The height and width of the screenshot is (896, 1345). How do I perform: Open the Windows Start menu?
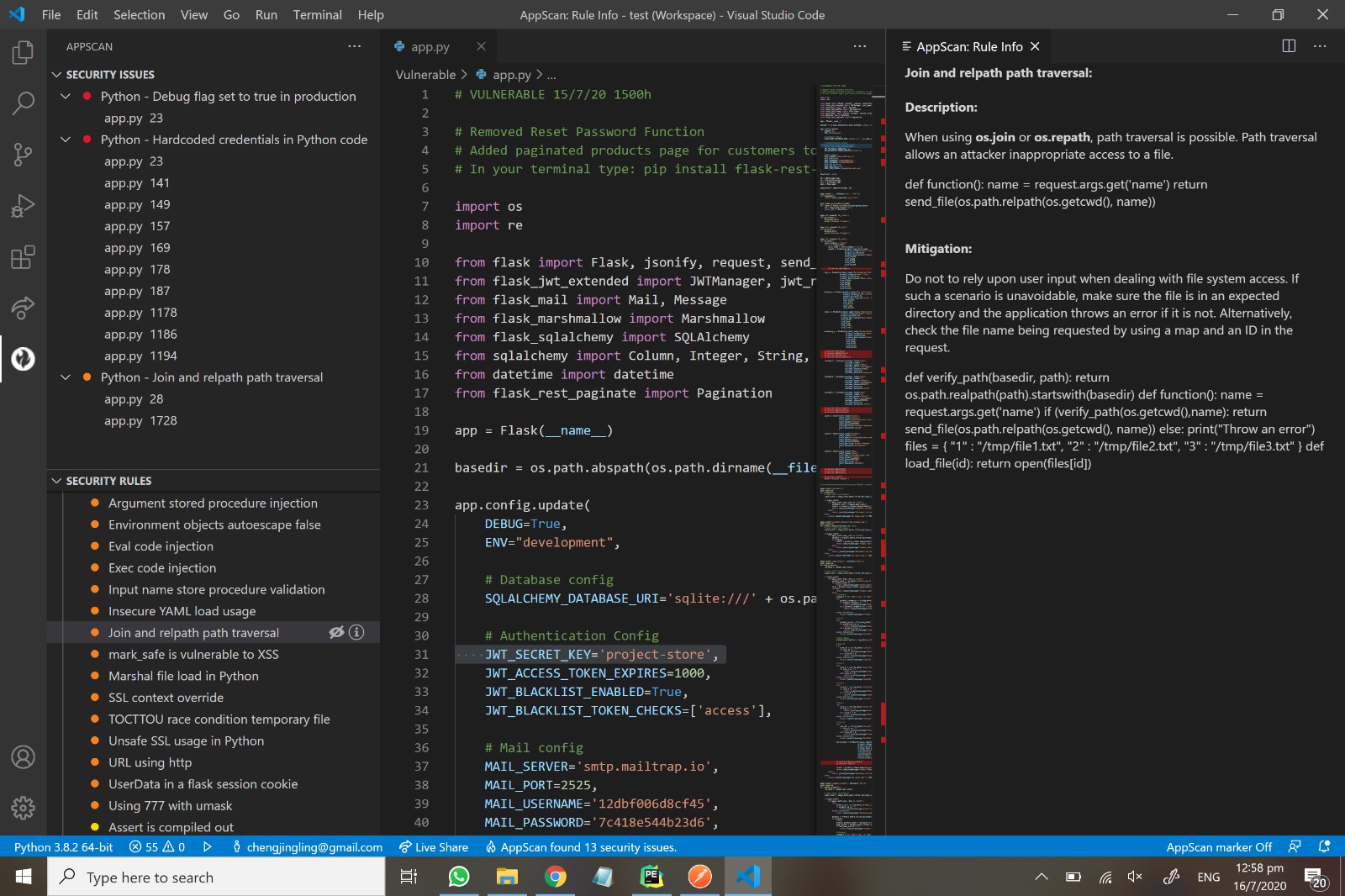point(24,878)
